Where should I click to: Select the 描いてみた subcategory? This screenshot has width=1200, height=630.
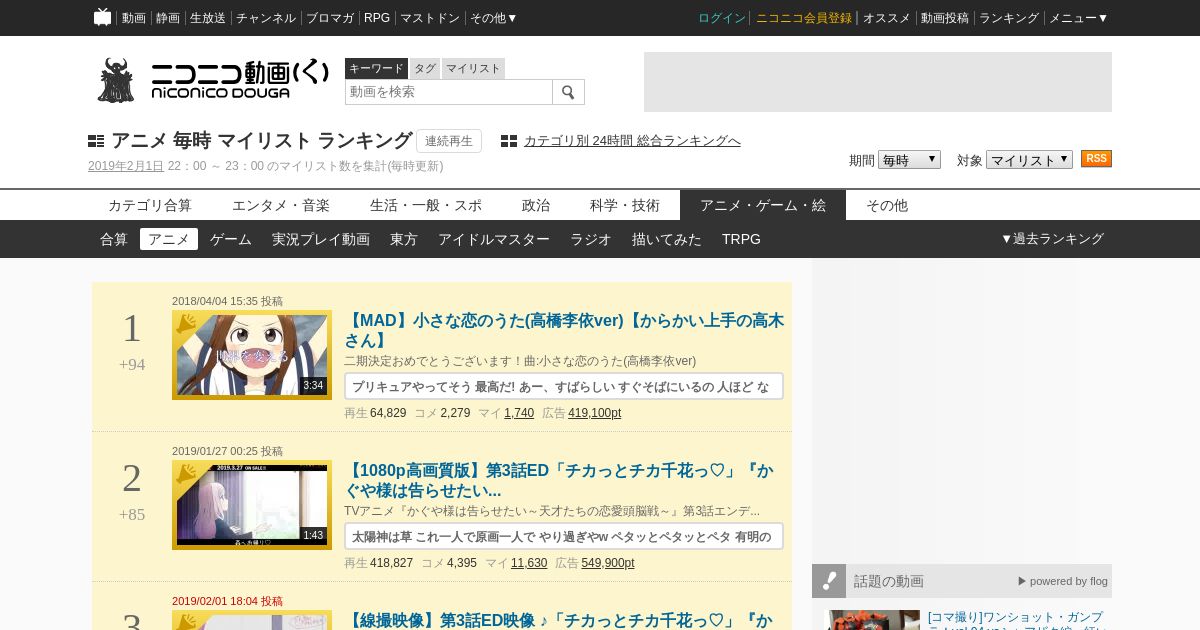pyautogui.click(x=667, y=239)
